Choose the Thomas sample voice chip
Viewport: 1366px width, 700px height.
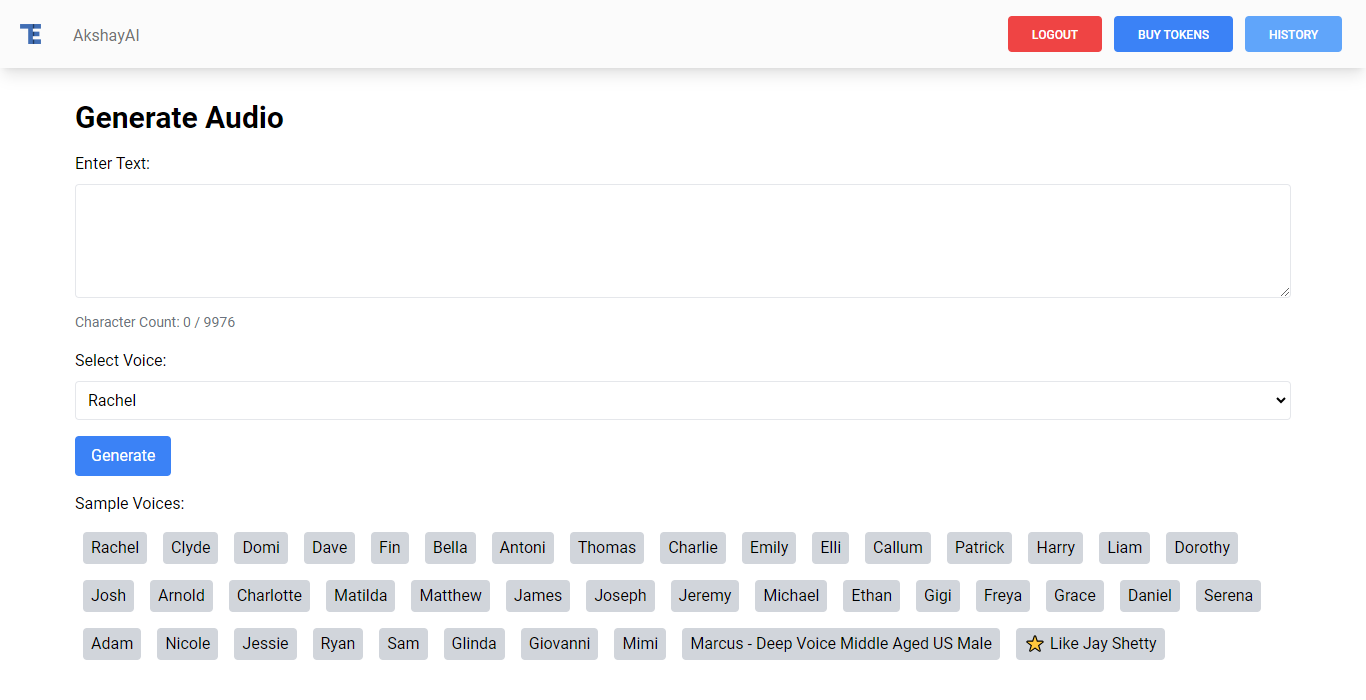point(606,548)
